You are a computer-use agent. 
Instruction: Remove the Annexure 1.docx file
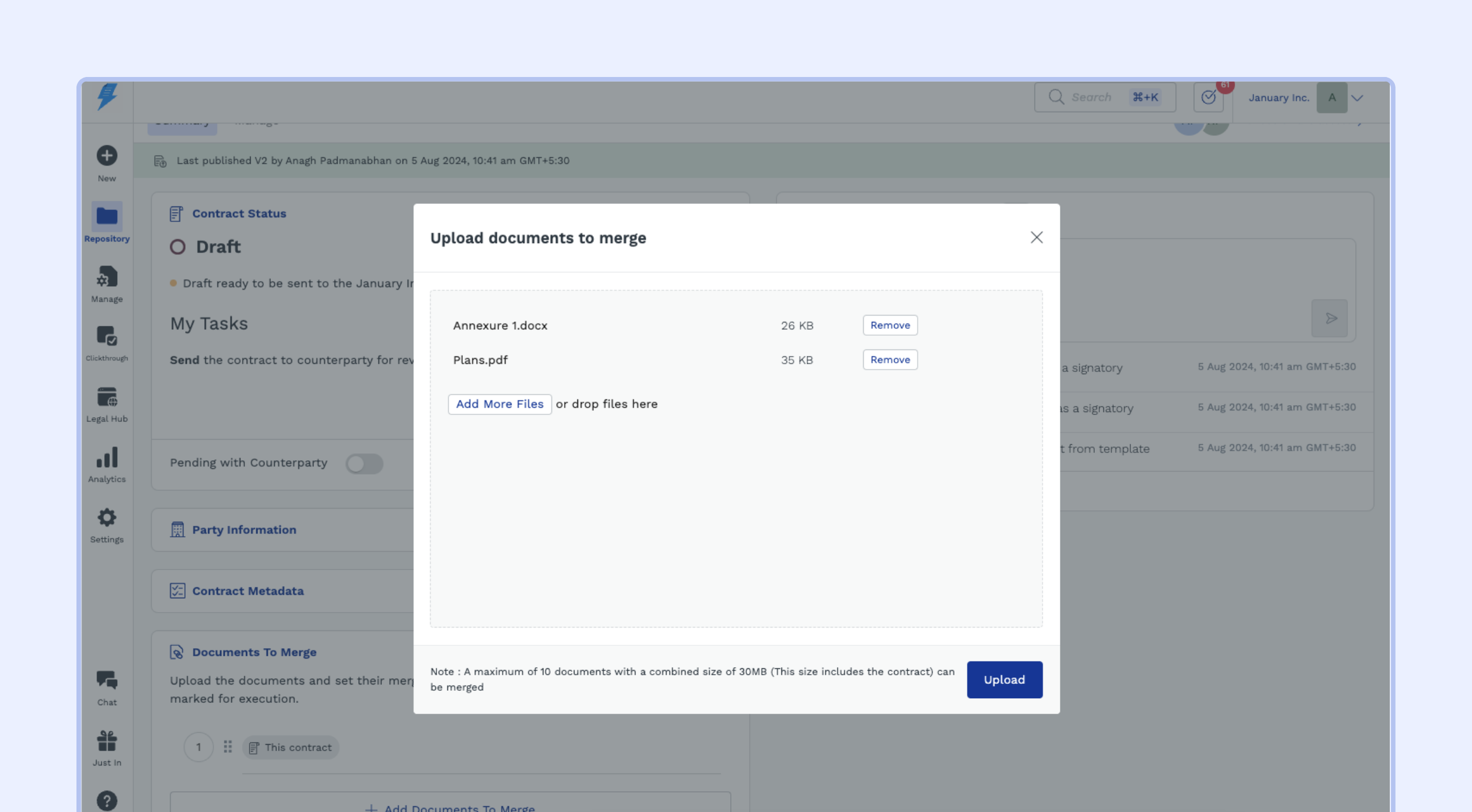click(x=890, y=325)
